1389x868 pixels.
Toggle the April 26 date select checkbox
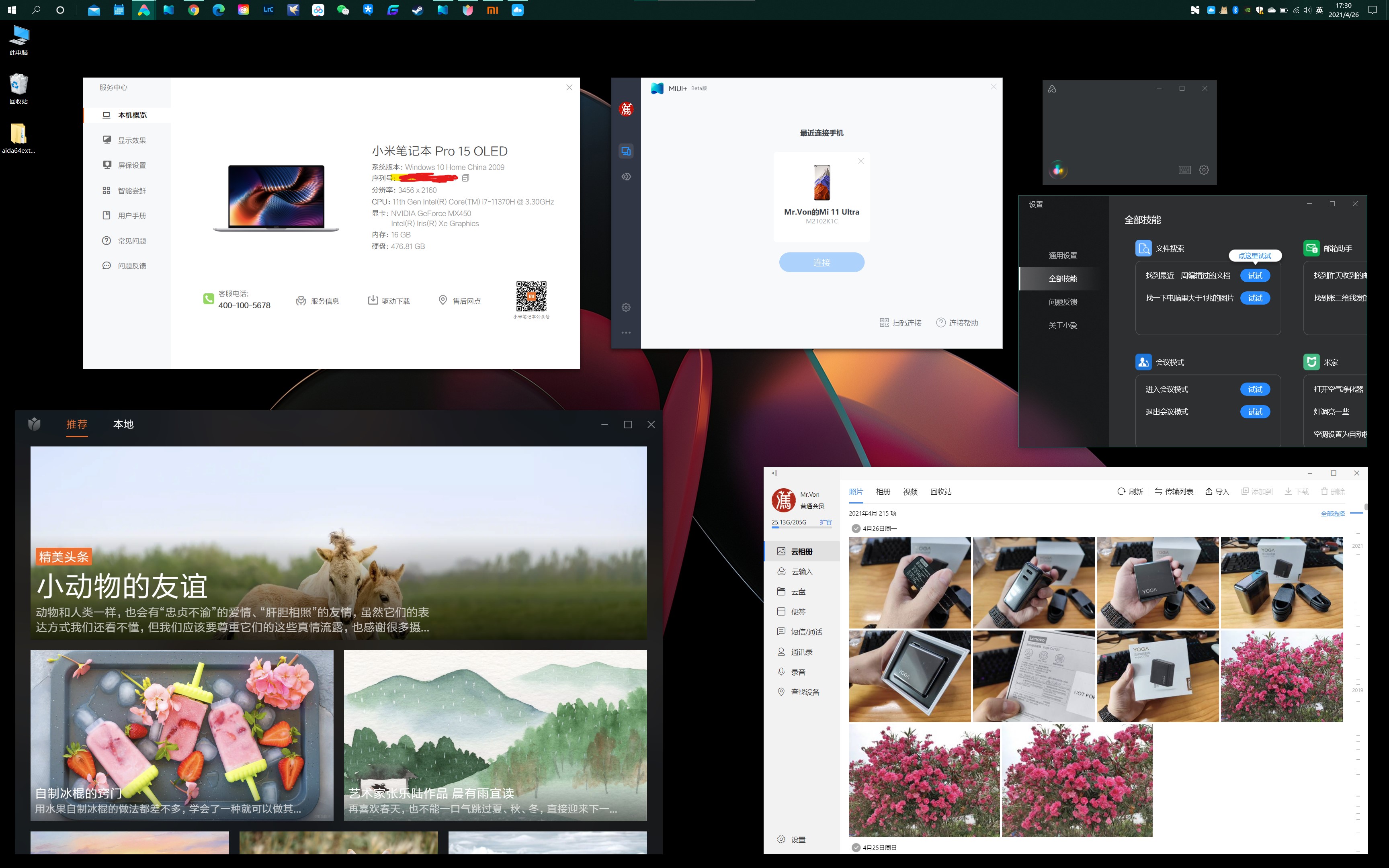(856, 528)
